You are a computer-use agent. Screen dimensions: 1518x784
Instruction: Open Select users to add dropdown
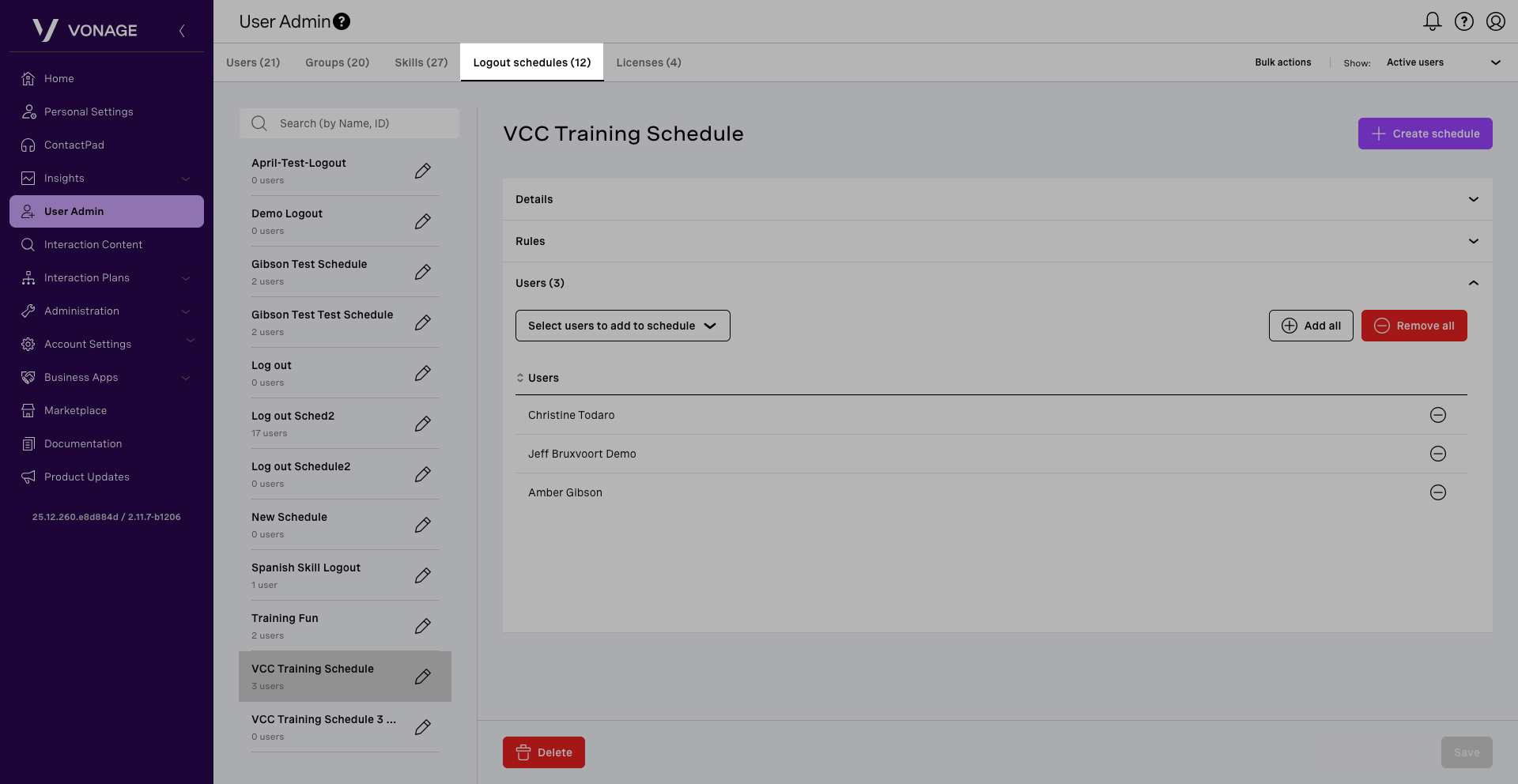[x=622, y=326]
